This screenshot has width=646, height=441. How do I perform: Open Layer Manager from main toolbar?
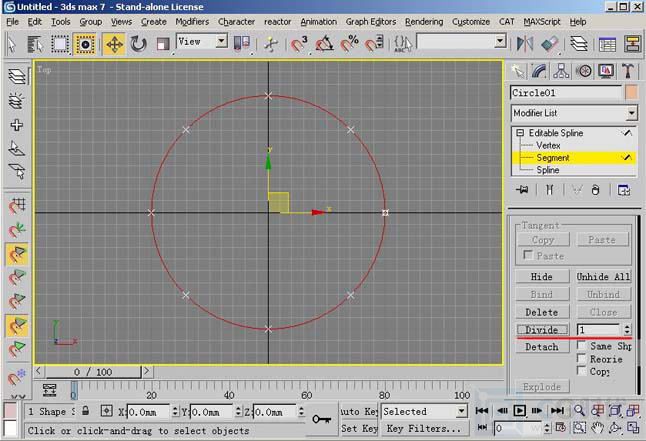[x=578, y=44]
